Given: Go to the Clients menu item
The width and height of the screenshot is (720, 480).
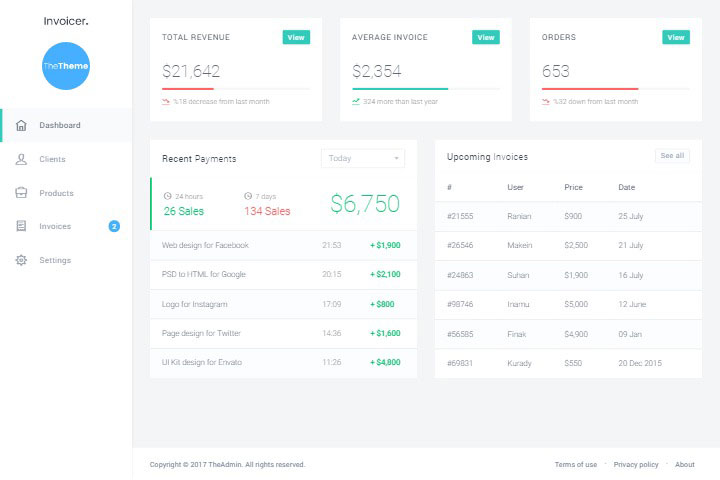Looking at the screenshot, I should 52,159.
